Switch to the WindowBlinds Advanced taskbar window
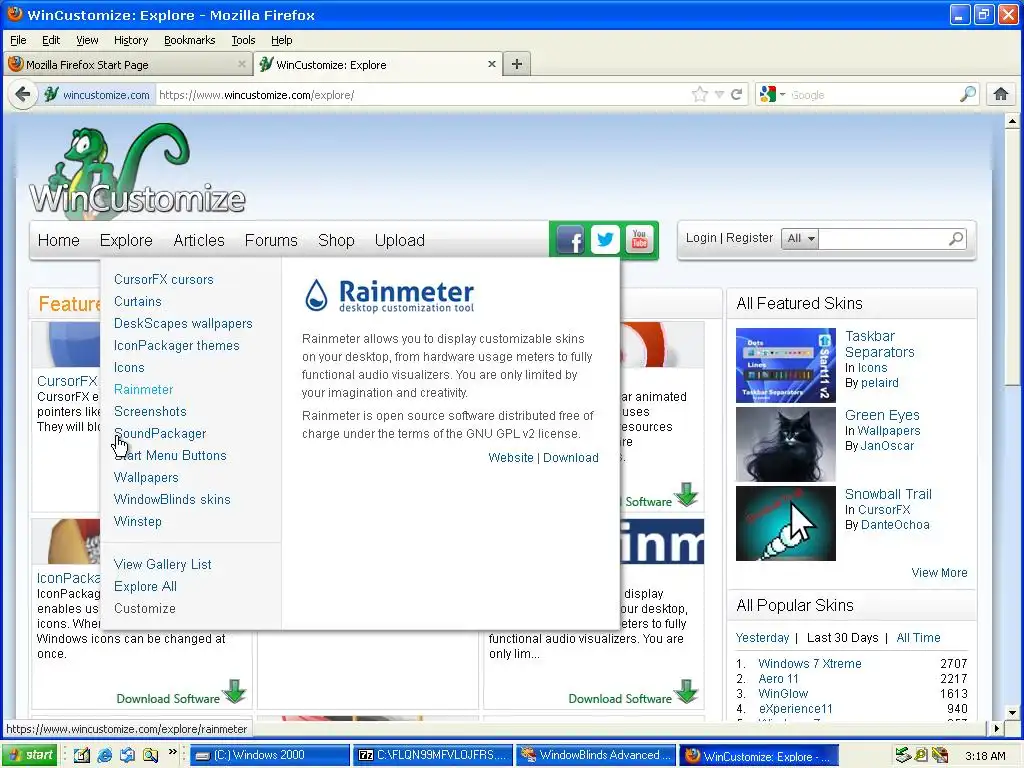The width and height of the screenshot is (1024, 768). (596, 756)
